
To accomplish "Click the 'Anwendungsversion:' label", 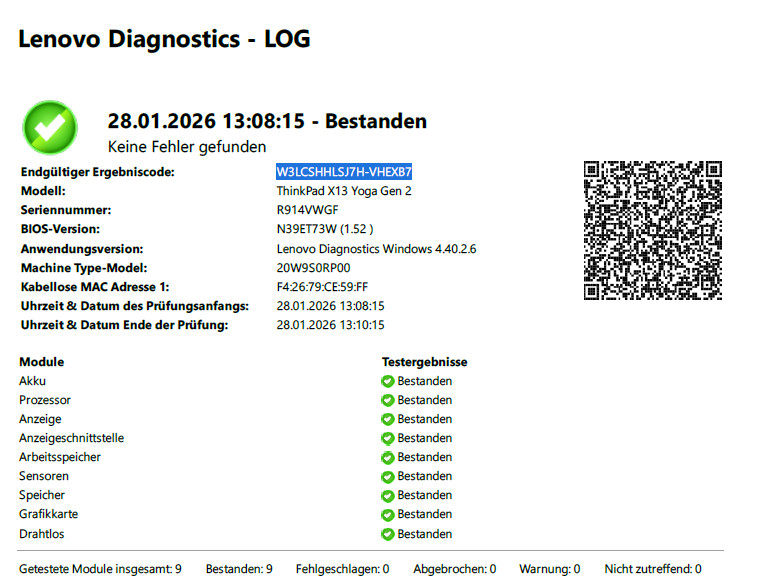I will point(82,249).
